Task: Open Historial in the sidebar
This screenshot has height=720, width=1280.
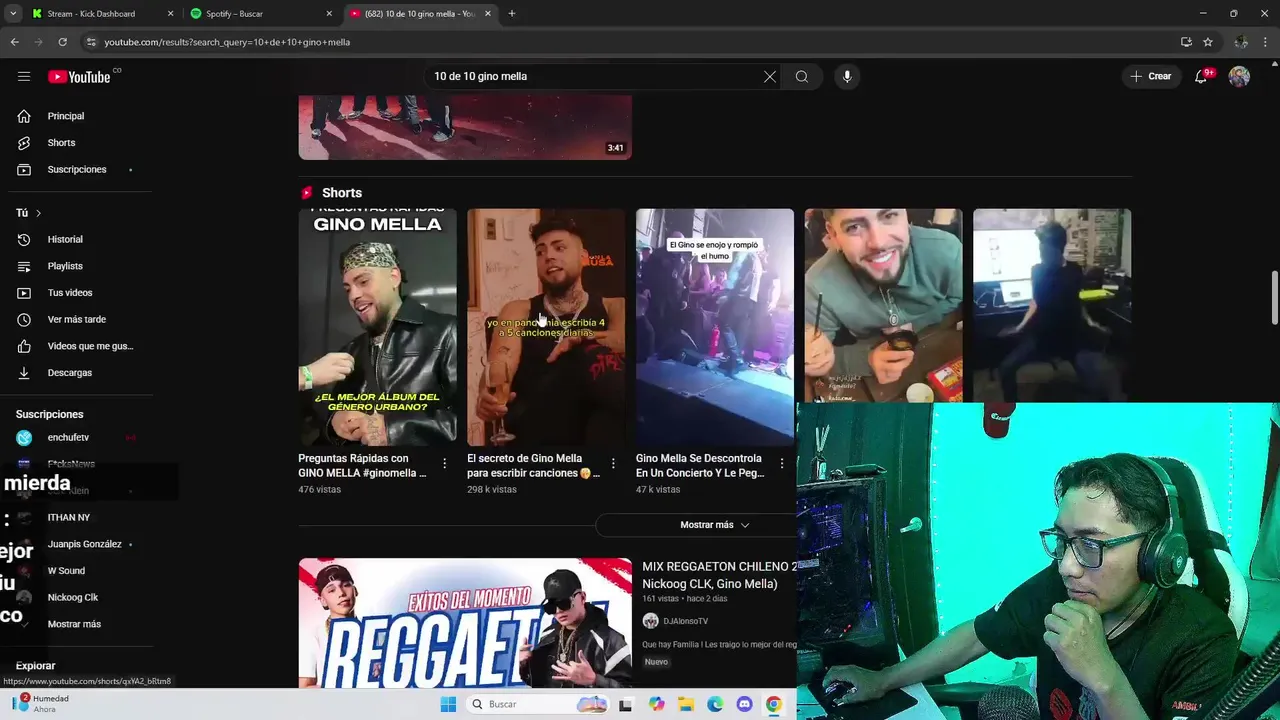Action: click(65, 239)
